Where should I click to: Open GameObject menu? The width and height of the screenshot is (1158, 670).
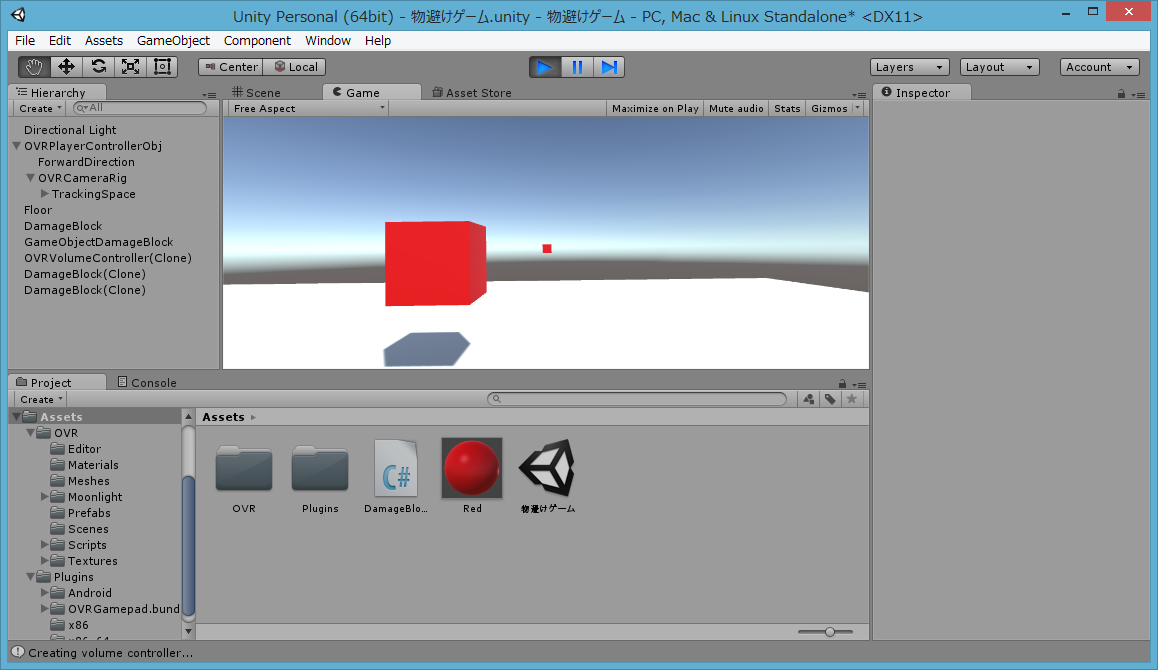(173, 41)
